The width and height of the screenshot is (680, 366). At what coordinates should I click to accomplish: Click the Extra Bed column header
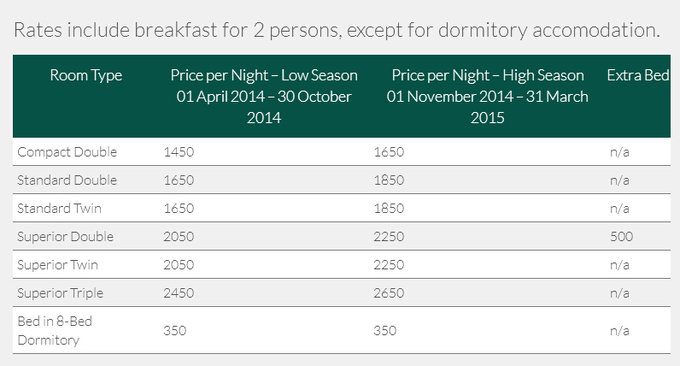click(638, 75)
